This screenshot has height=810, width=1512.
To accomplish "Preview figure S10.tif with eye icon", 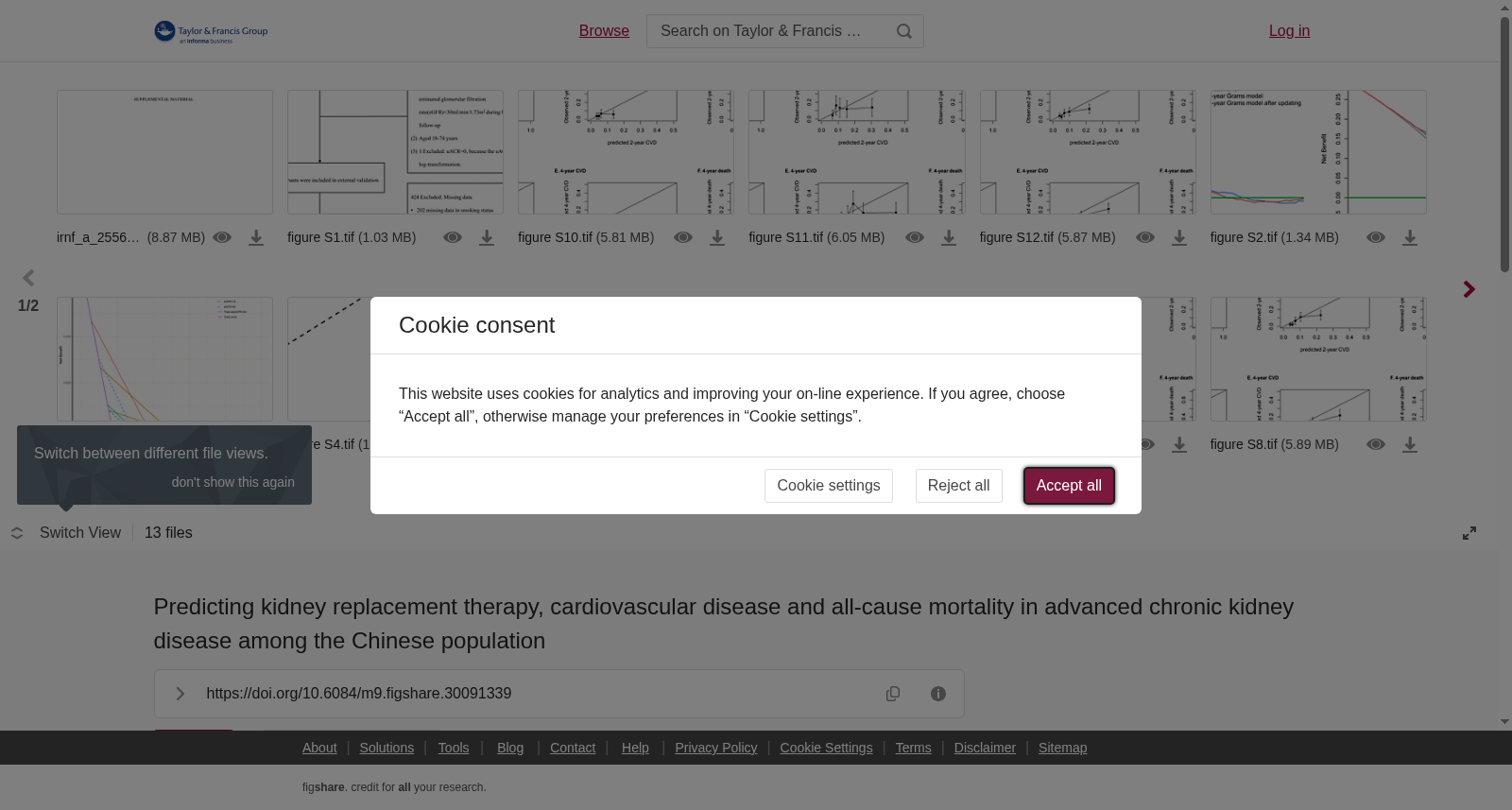I will 683,238.
